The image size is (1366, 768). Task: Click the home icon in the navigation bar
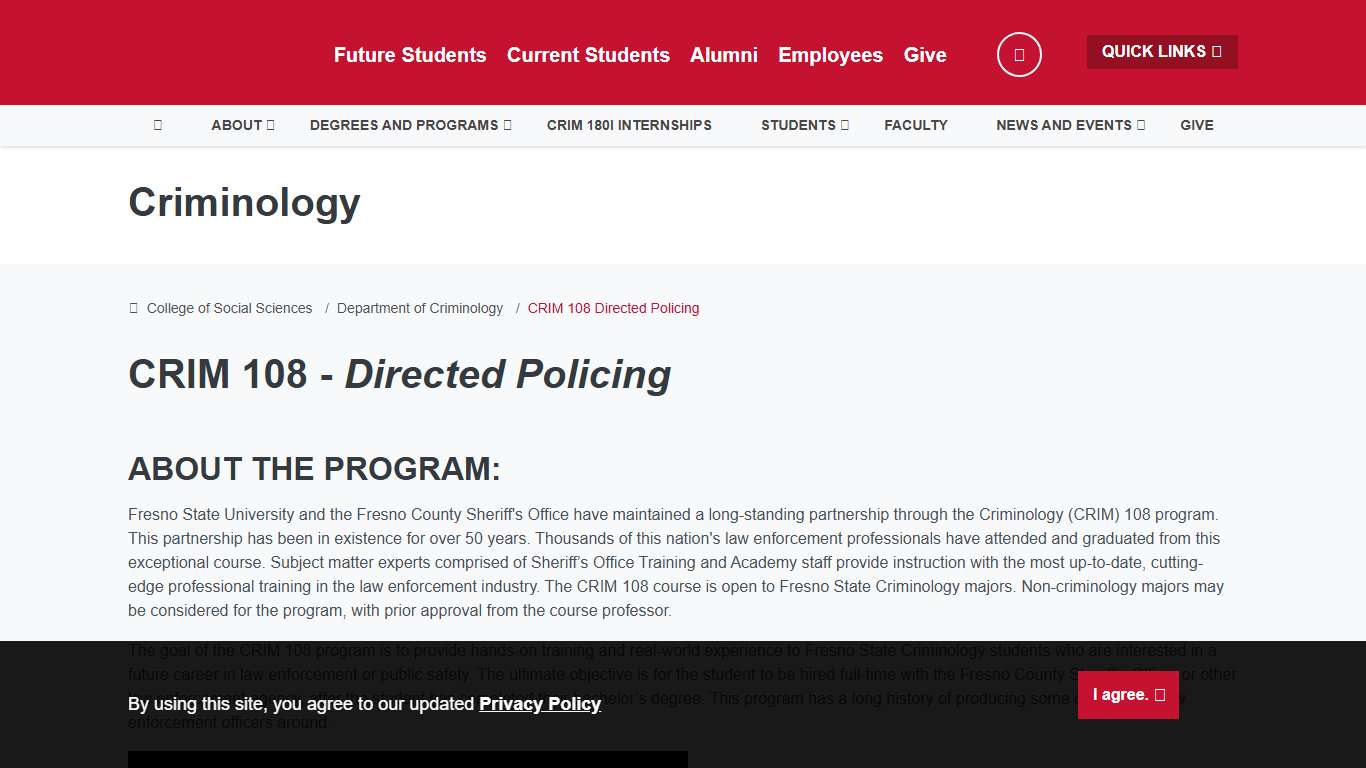click(x=157, y=125)
